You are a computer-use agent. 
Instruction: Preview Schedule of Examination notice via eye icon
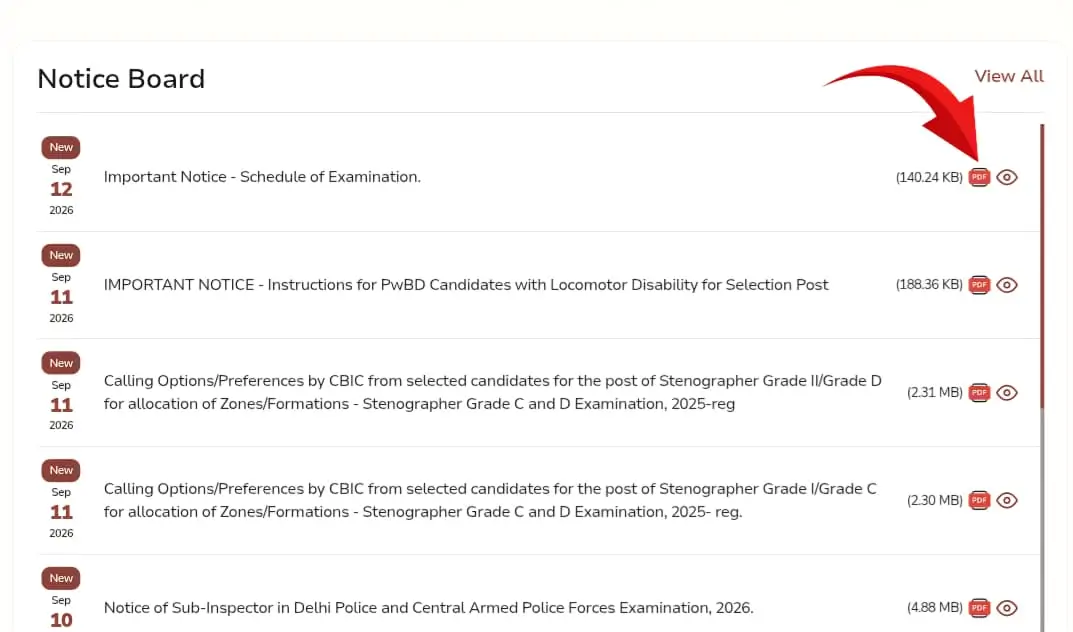[1007, 177]
